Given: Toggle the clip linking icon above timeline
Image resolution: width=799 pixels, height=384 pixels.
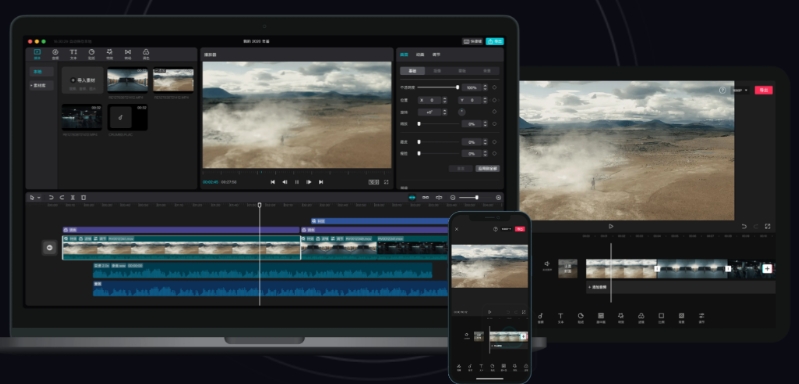Looking at the screenshot, I should click(425, 198).
